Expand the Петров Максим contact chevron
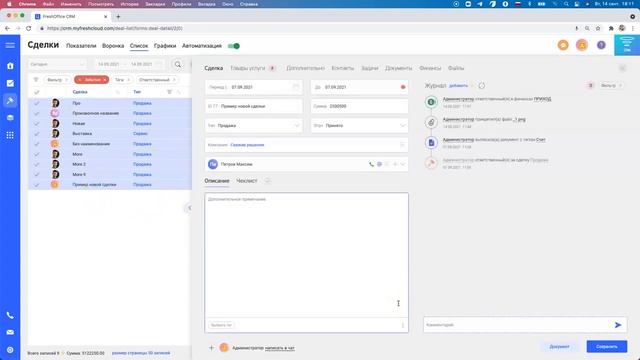 (x=403, y=164)
